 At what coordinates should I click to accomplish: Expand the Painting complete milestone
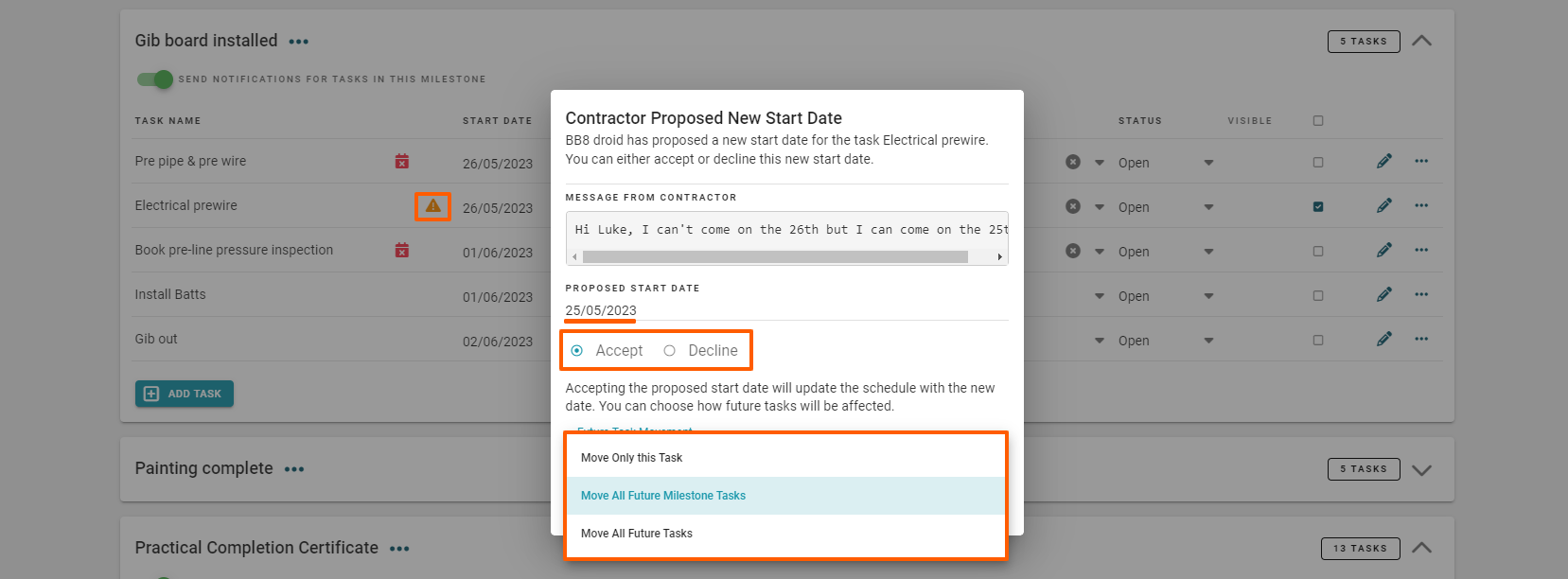1421,469
